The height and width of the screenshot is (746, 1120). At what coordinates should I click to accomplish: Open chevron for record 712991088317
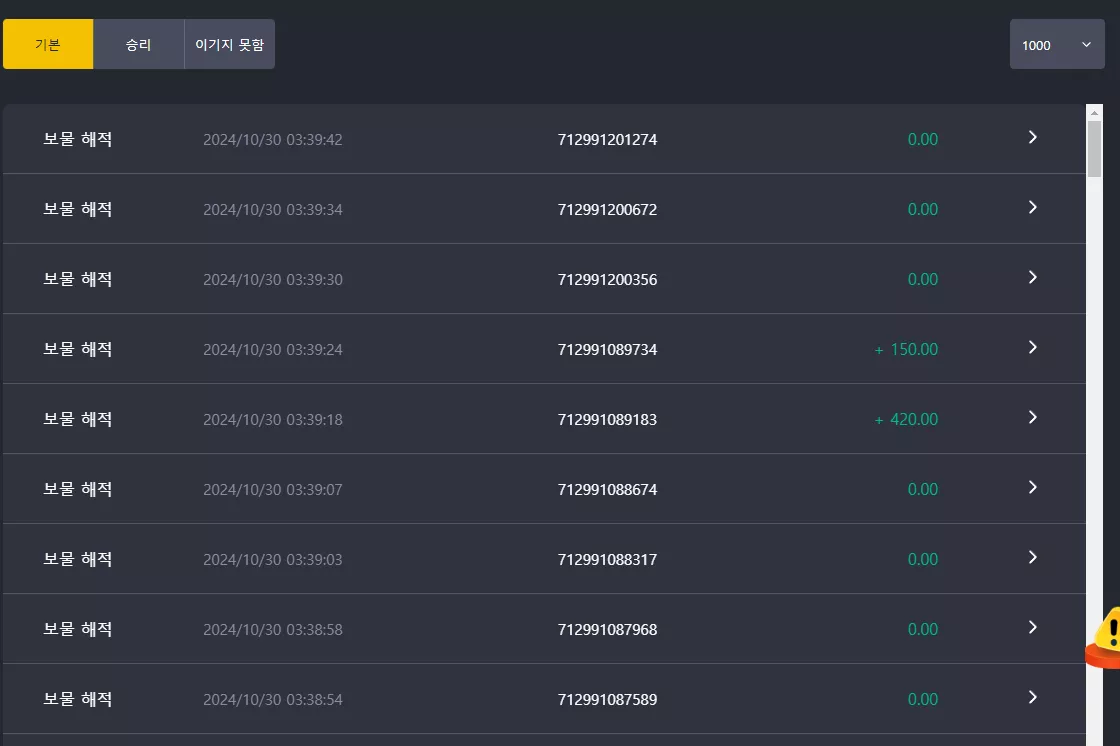click(x=1032, y=557)
